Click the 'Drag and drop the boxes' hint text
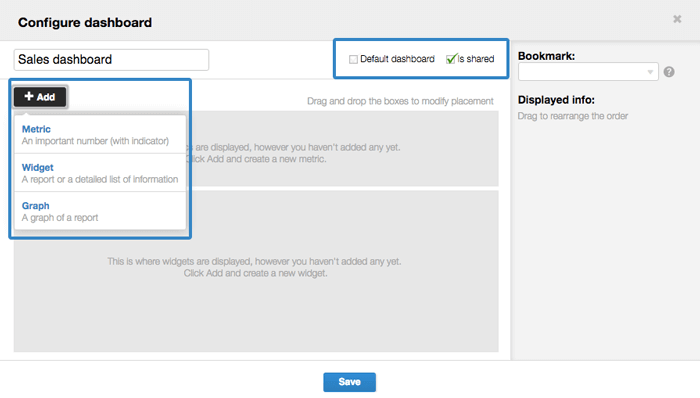 [400, 101]
